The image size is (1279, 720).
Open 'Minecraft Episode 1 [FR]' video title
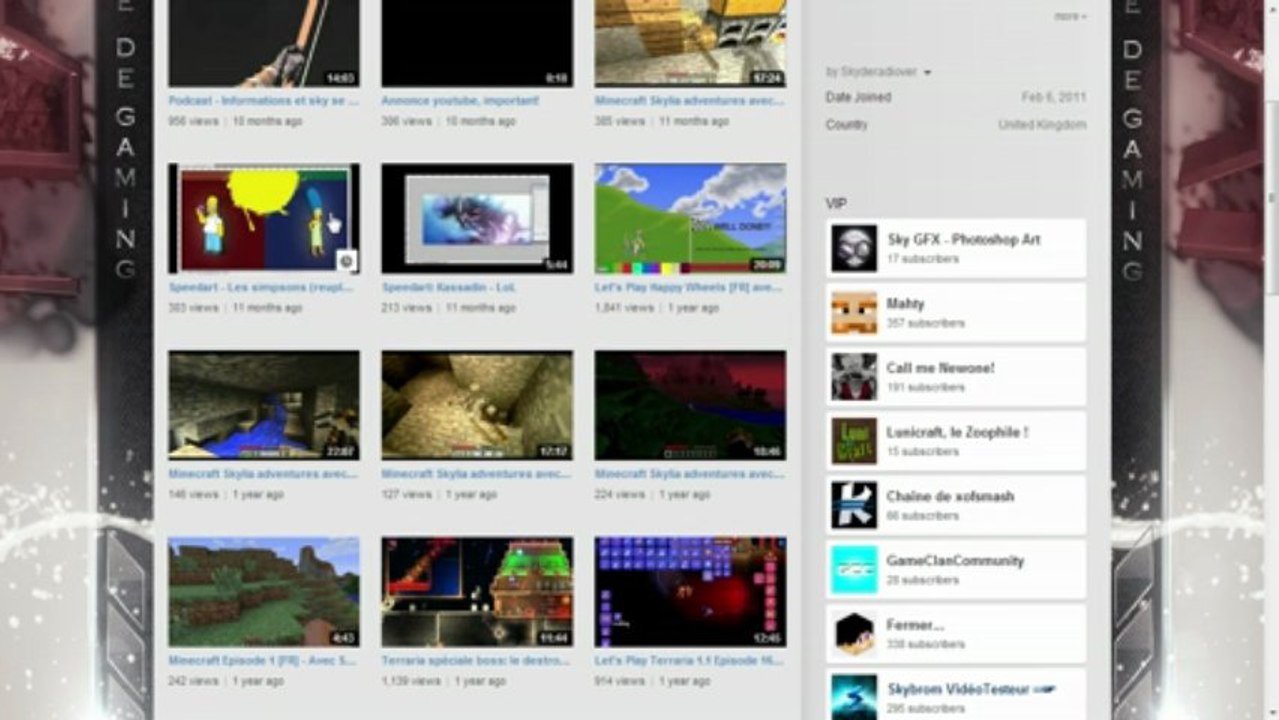click(x=262, y=661)
